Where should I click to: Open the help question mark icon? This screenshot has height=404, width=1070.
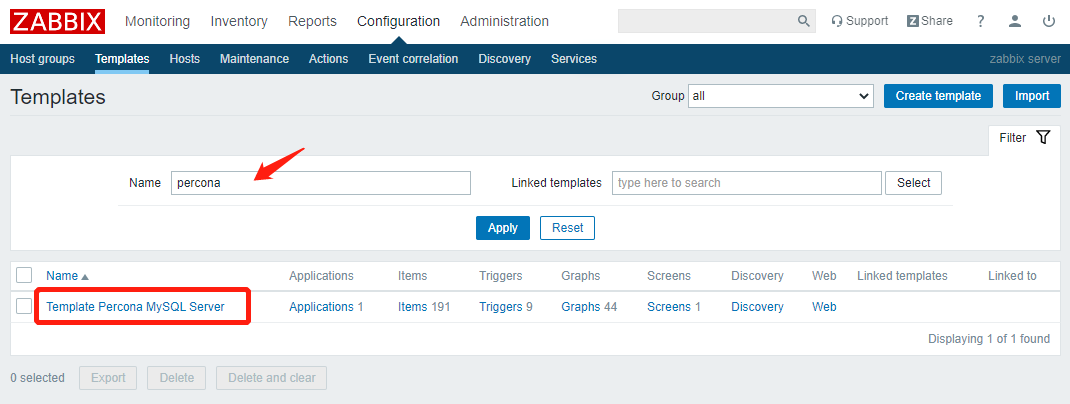[980, 21]
